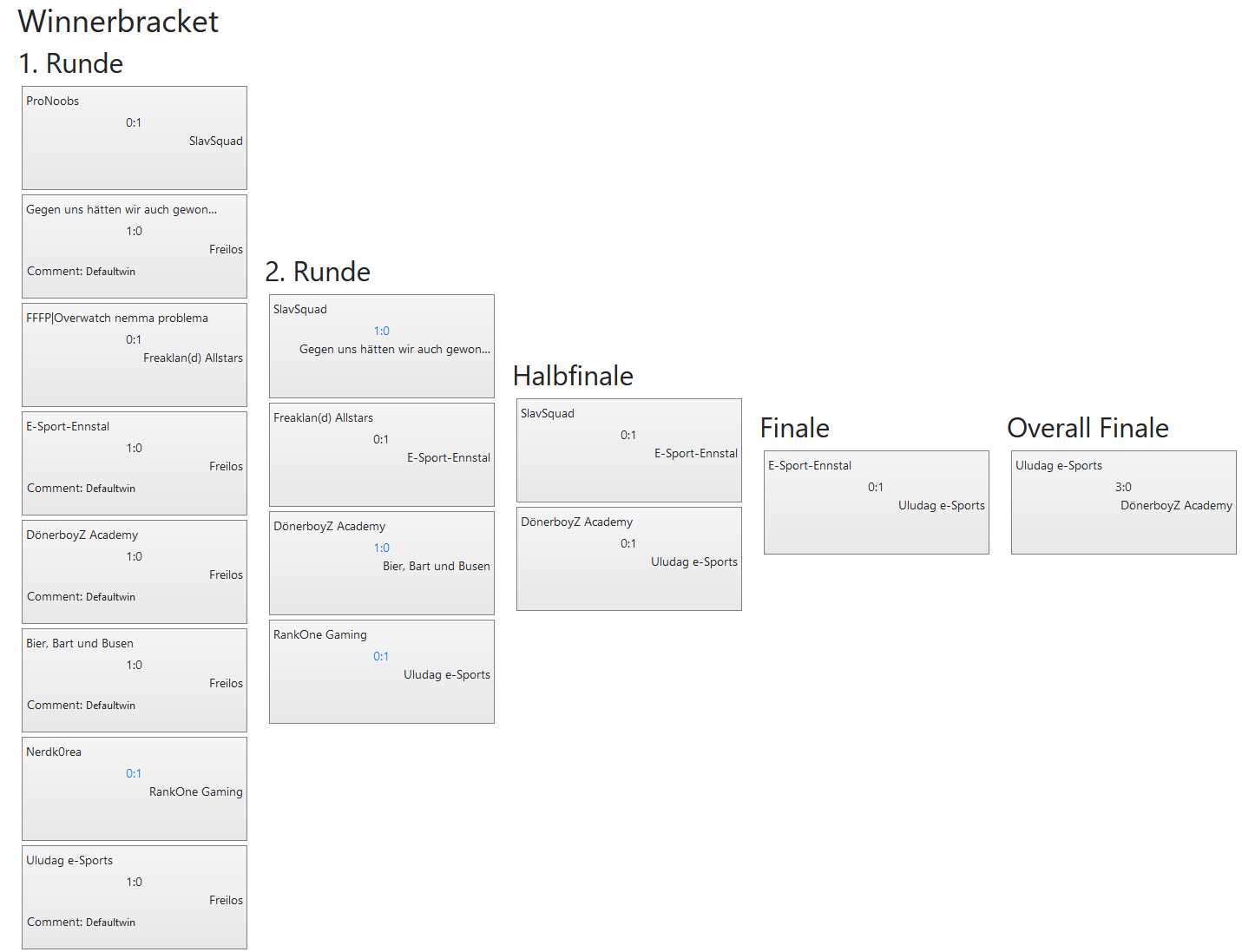Image resolution: width=1242 pixels, height=952 pixels.
Task: Click the 0:1 score in the Finale match
Action: point(876,487)
